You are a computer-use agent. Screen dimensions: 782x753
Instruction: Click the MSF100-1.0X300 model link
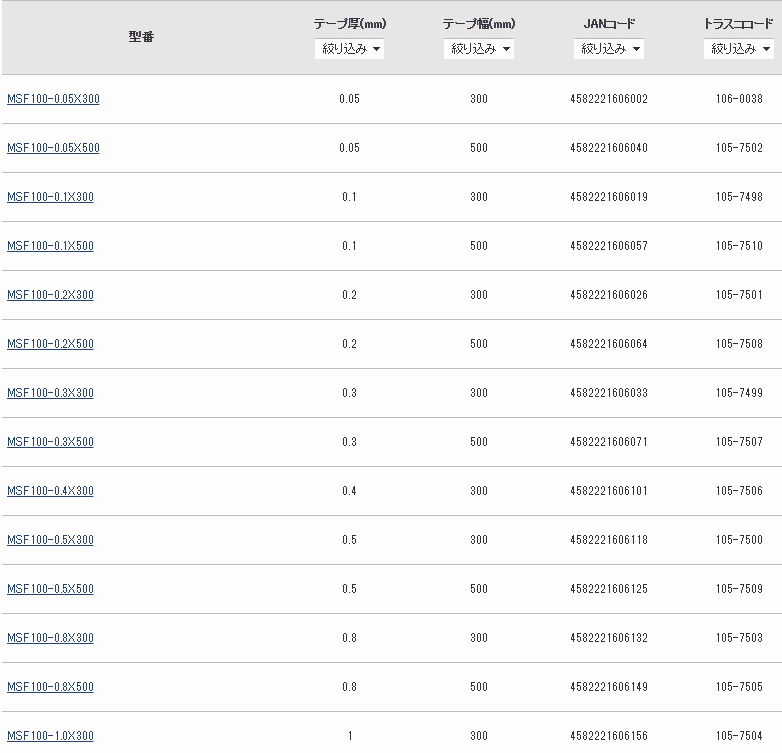[x=50, y=736]
